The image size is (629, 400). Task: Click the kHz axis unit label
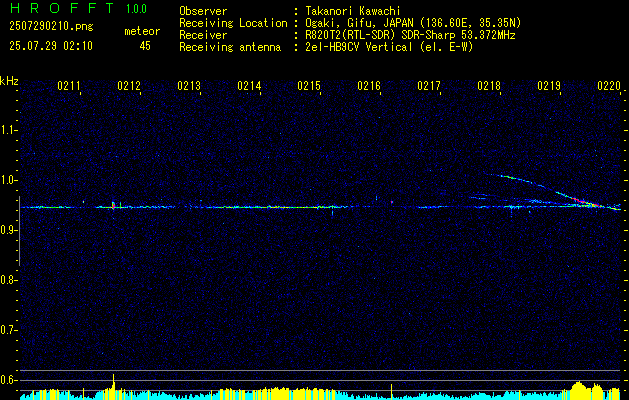pyautogui.click(x=9, y=81)
